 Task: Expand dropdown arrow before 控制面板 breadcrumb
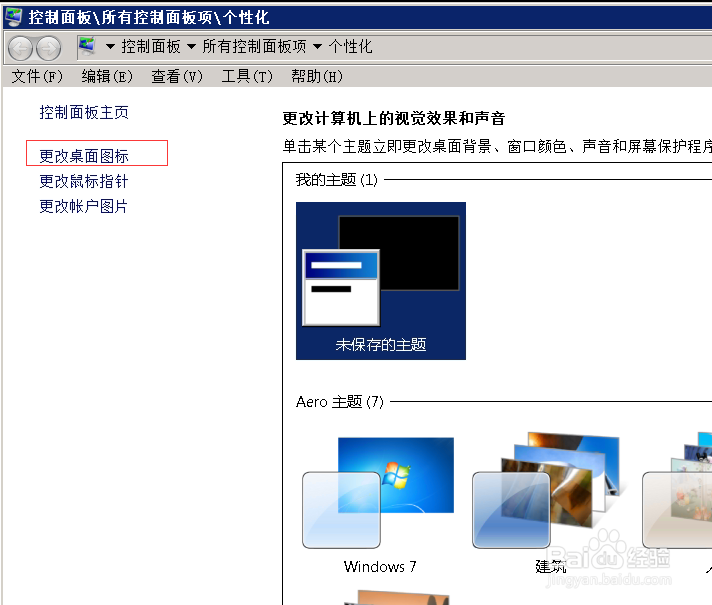tap(110, 46)
